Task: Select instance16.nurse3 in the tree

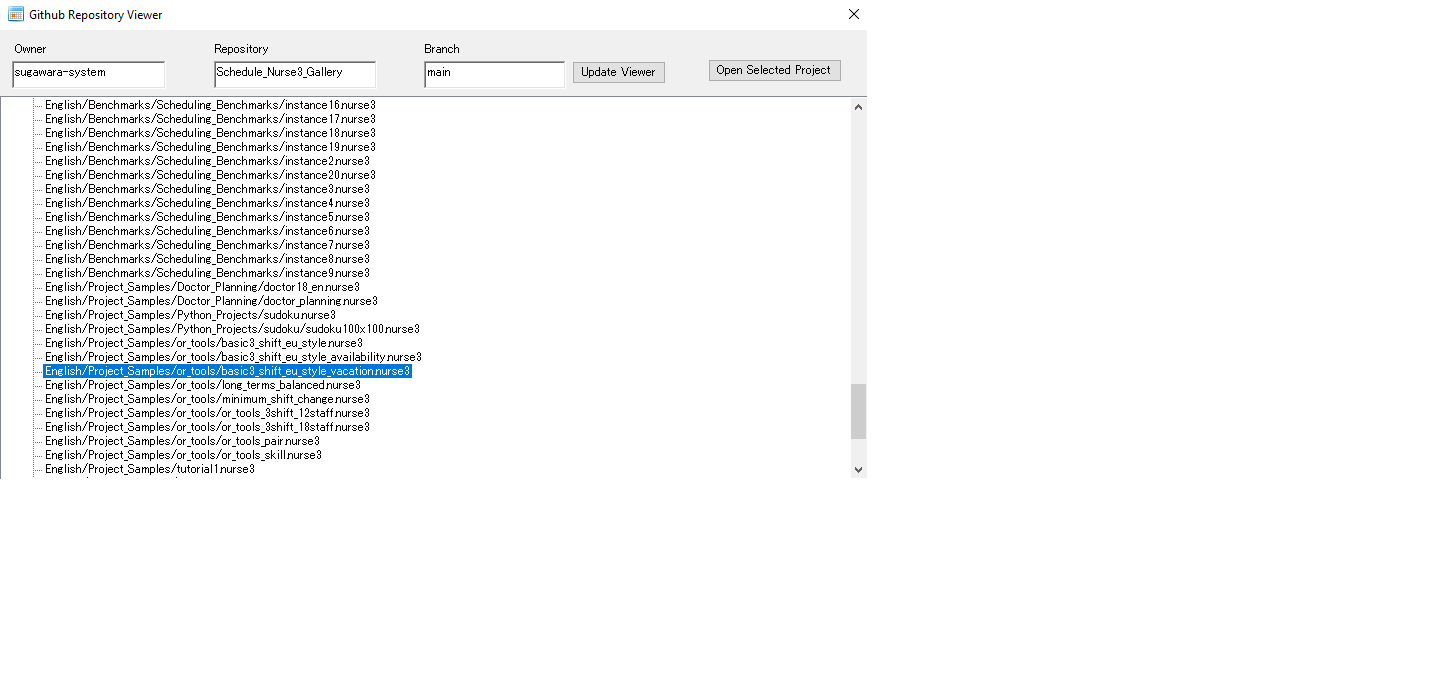Action: (x=210, y=105)
